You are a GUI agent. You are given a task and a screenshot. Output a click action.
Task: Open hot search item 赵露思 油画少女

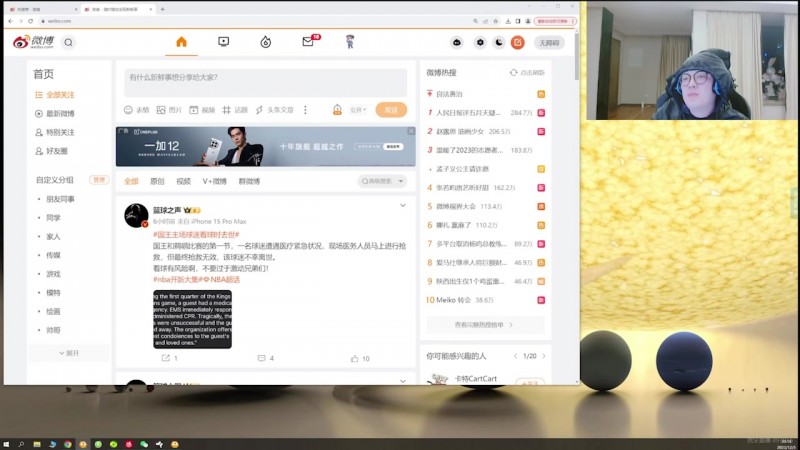coord(460,132)
